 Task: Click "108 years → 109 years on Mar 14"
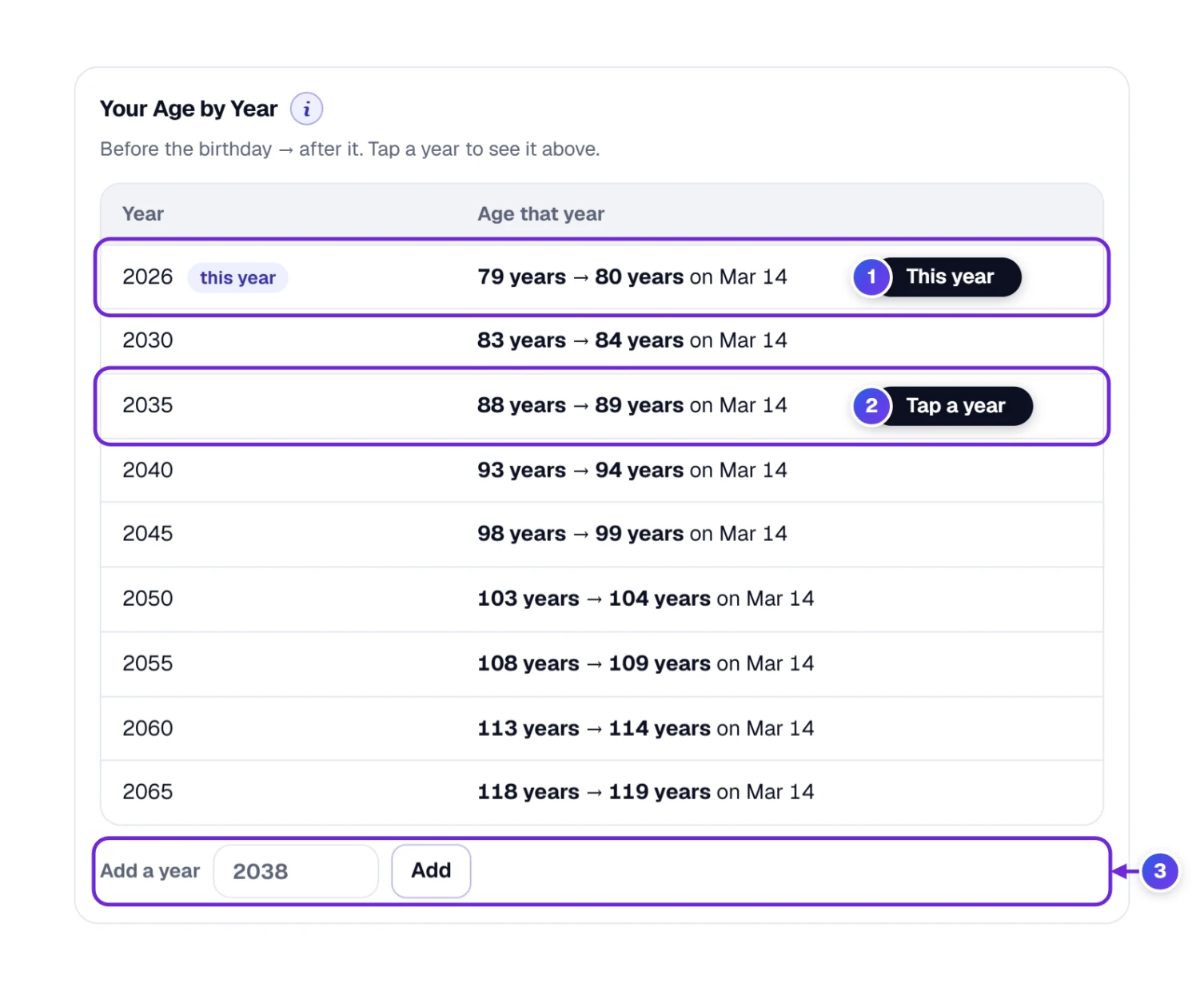click(x=646, y=663)
